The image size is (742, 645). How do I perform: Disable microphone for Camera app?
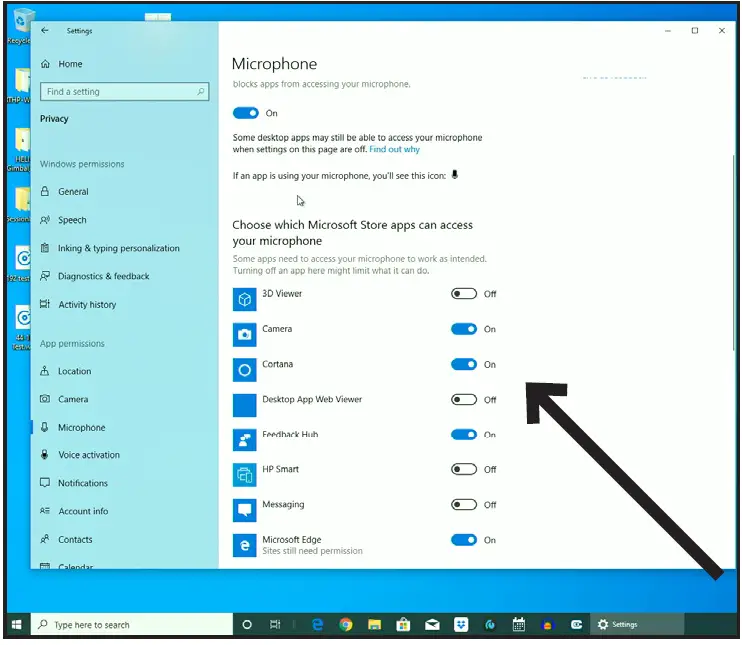(x=464, y=329)
